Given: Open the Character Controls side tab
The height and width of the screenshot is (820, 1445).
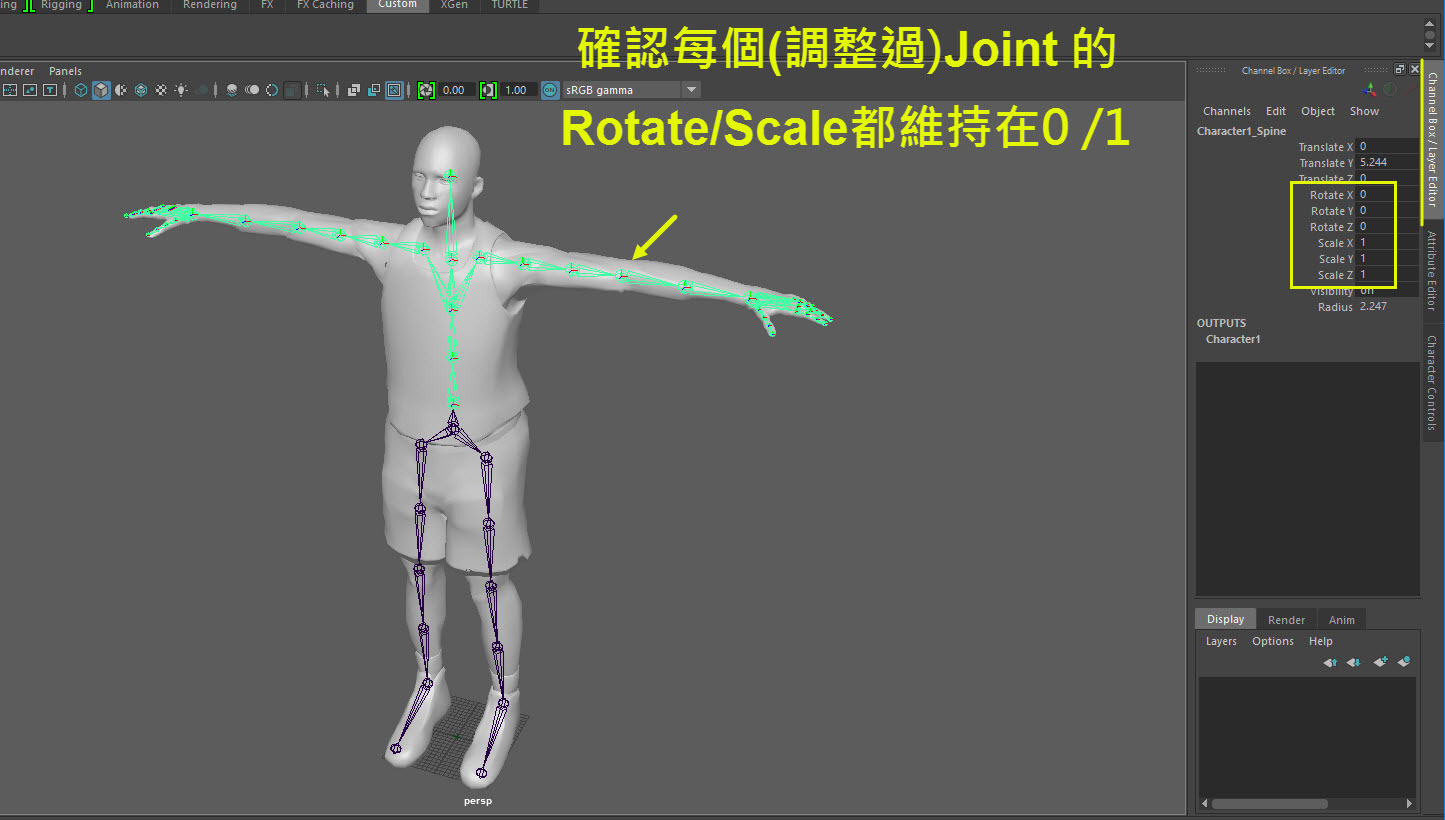Looking at the screenshot, I should click(x=1432, y=383).
